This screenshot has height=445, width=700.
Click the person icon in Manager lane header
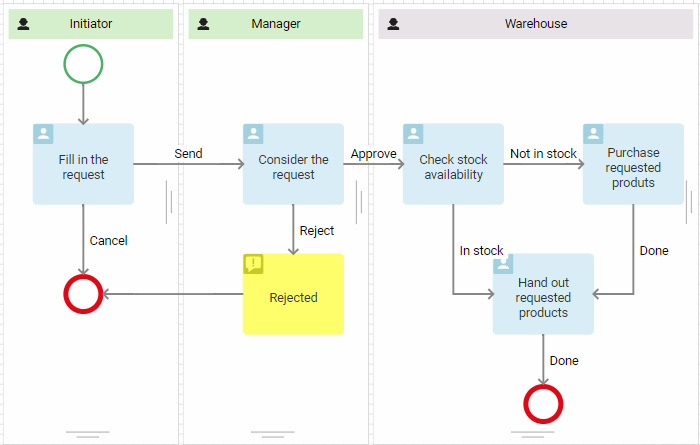point(203,24)
